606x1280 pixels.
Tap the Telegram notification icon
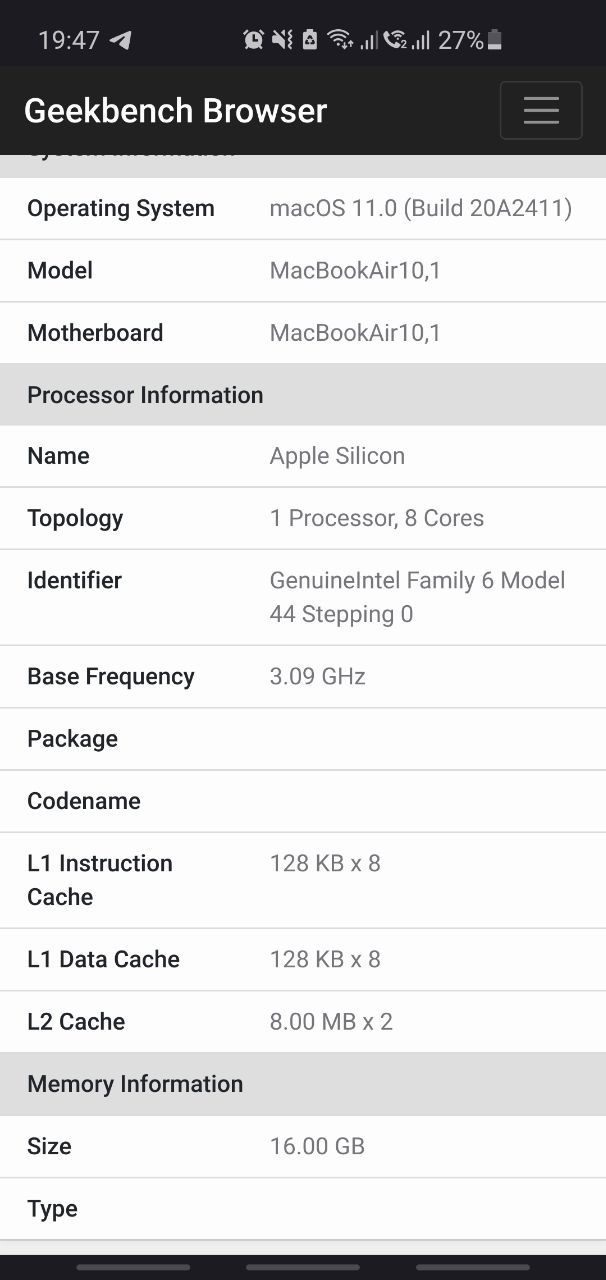click(120, 40)
